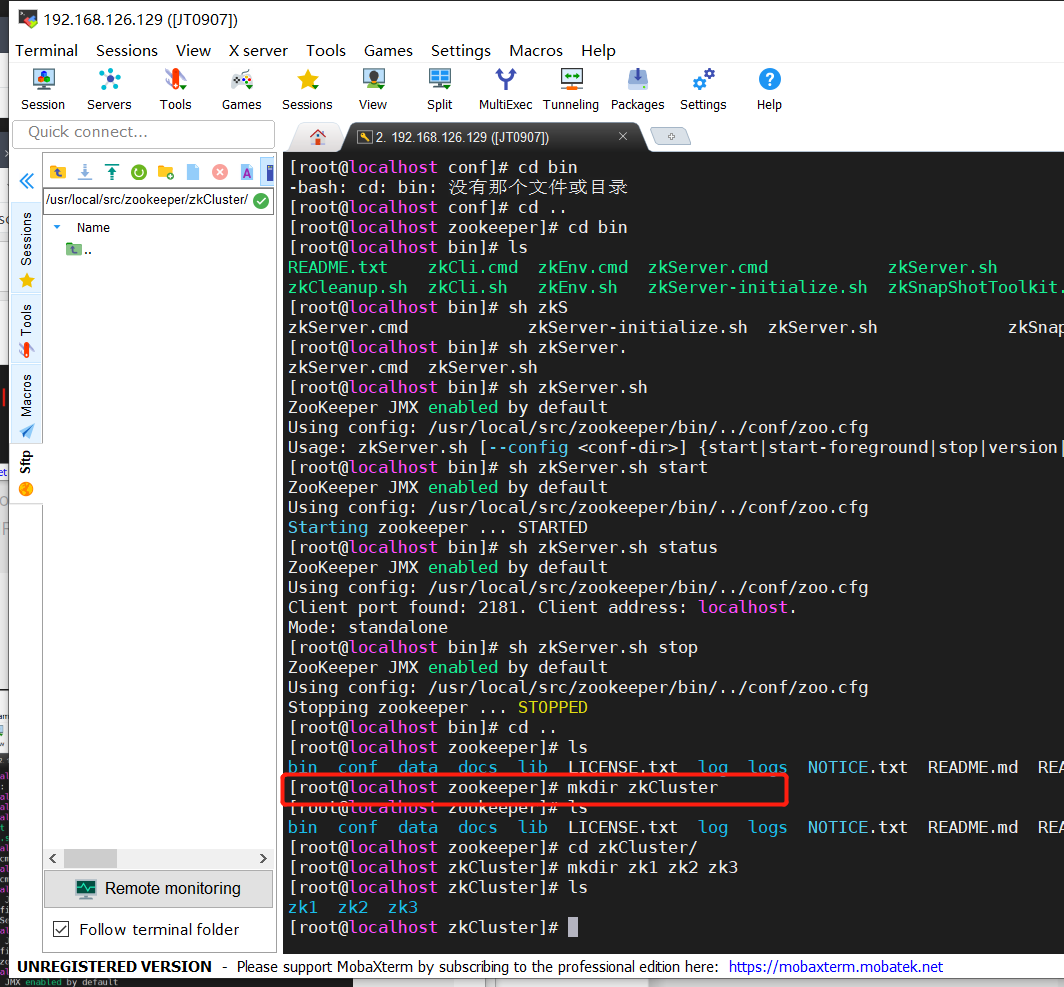Click the SFTP path input field
Viewport: 1064px width, 987px height.
147,200
